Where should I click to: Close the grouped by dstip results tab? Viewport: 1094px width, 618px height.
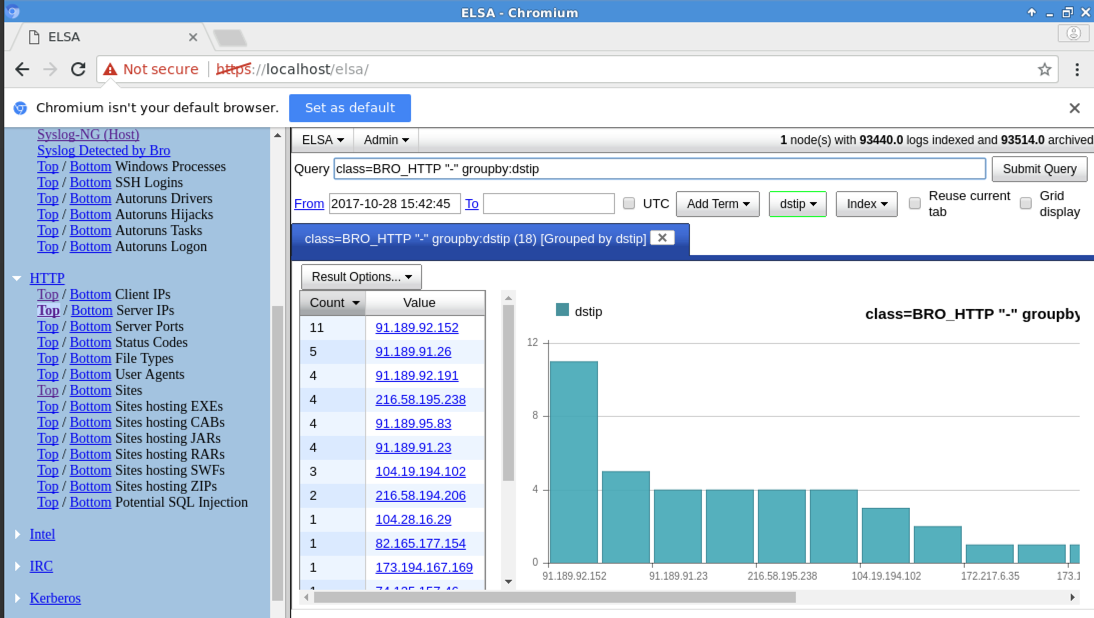coord(662,238)
